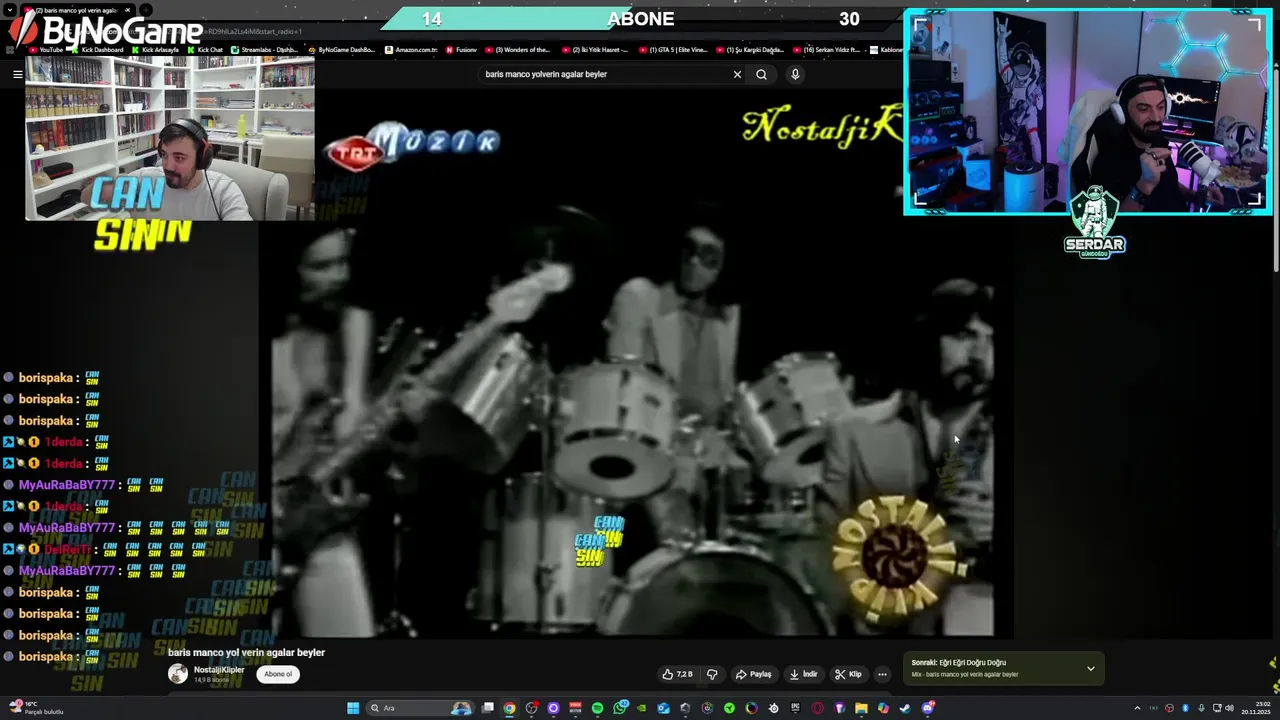Open Discord from the taskbar
This screenshot has width=1280, height=720.
927,708
